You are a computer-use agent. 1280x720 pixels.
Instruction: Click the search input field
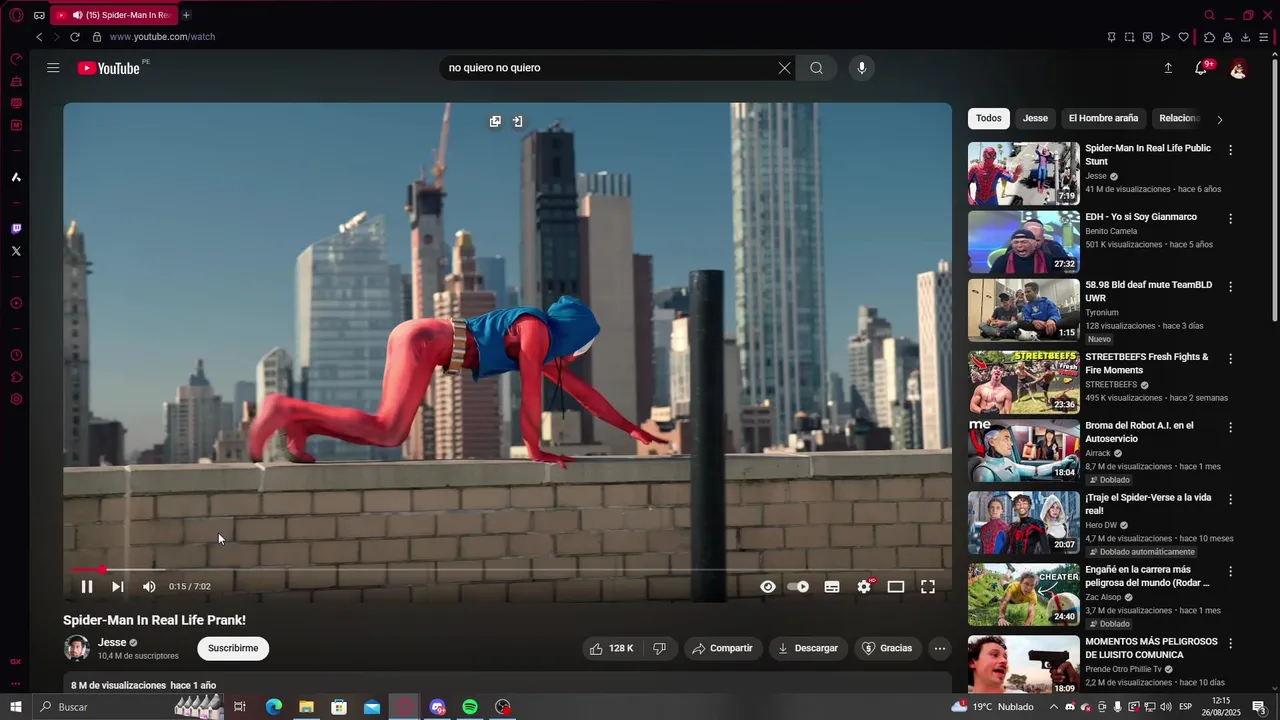pos(608,68)
